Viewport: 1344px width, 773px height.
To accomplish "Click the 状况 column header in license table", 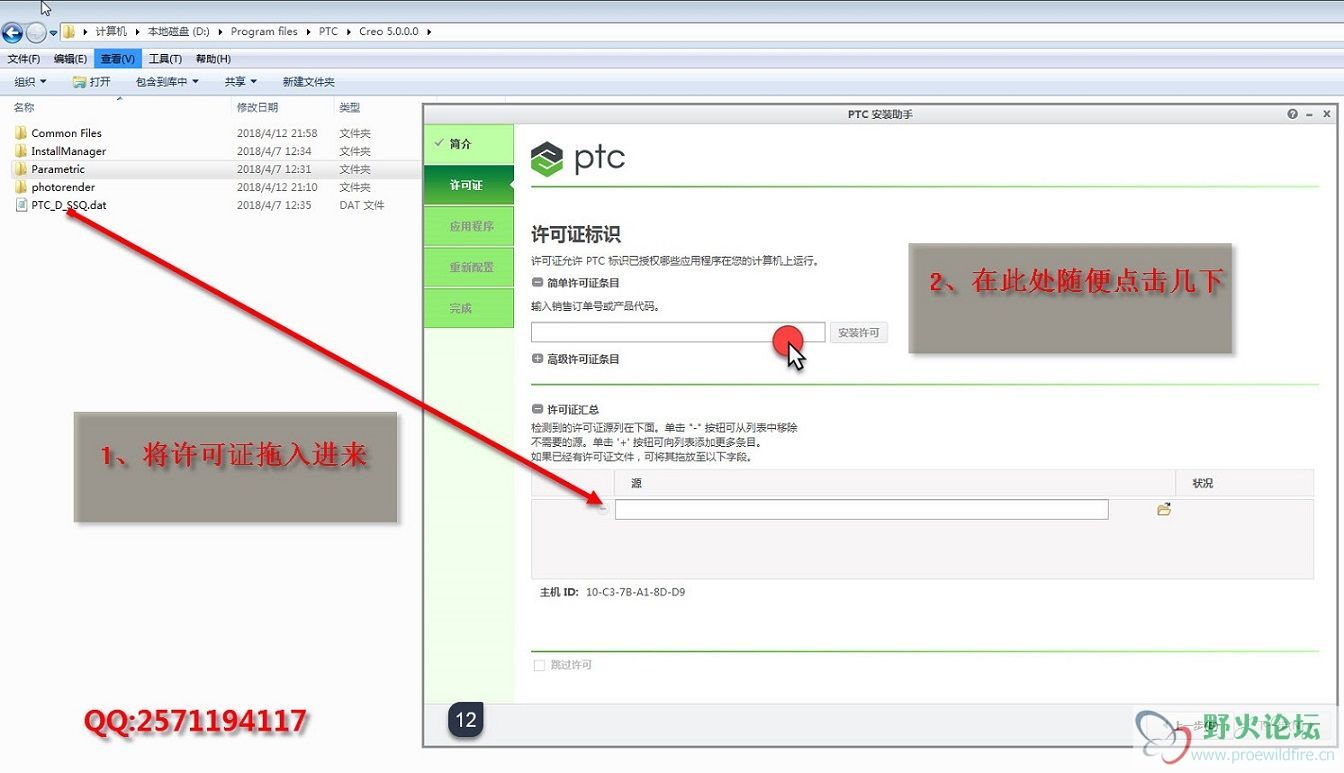I will click(1245, 483).
